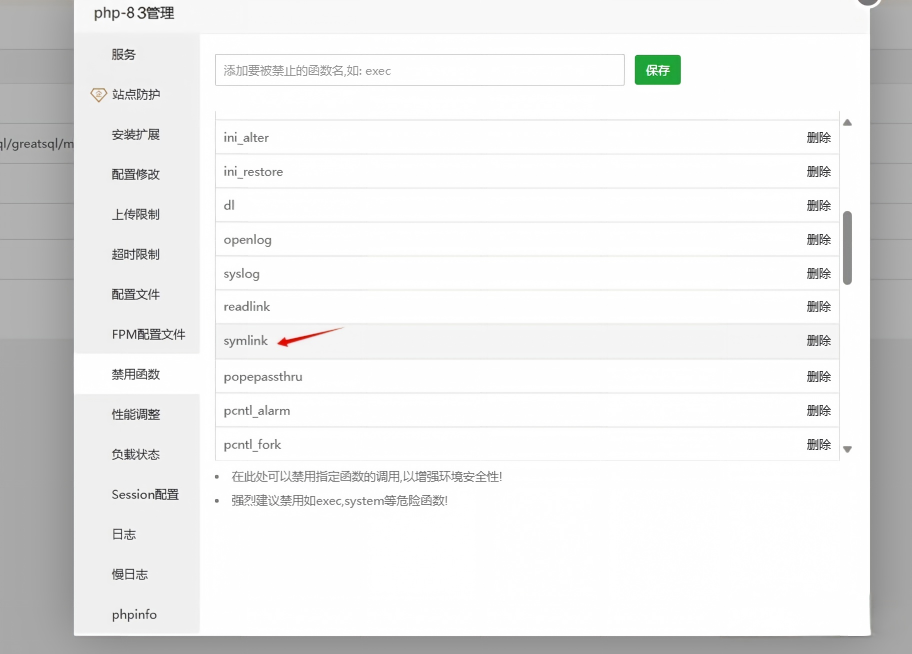Open 性能调整 in the sidebar
This screenshot has height=654, width=912.
click(x=136, y=414)
